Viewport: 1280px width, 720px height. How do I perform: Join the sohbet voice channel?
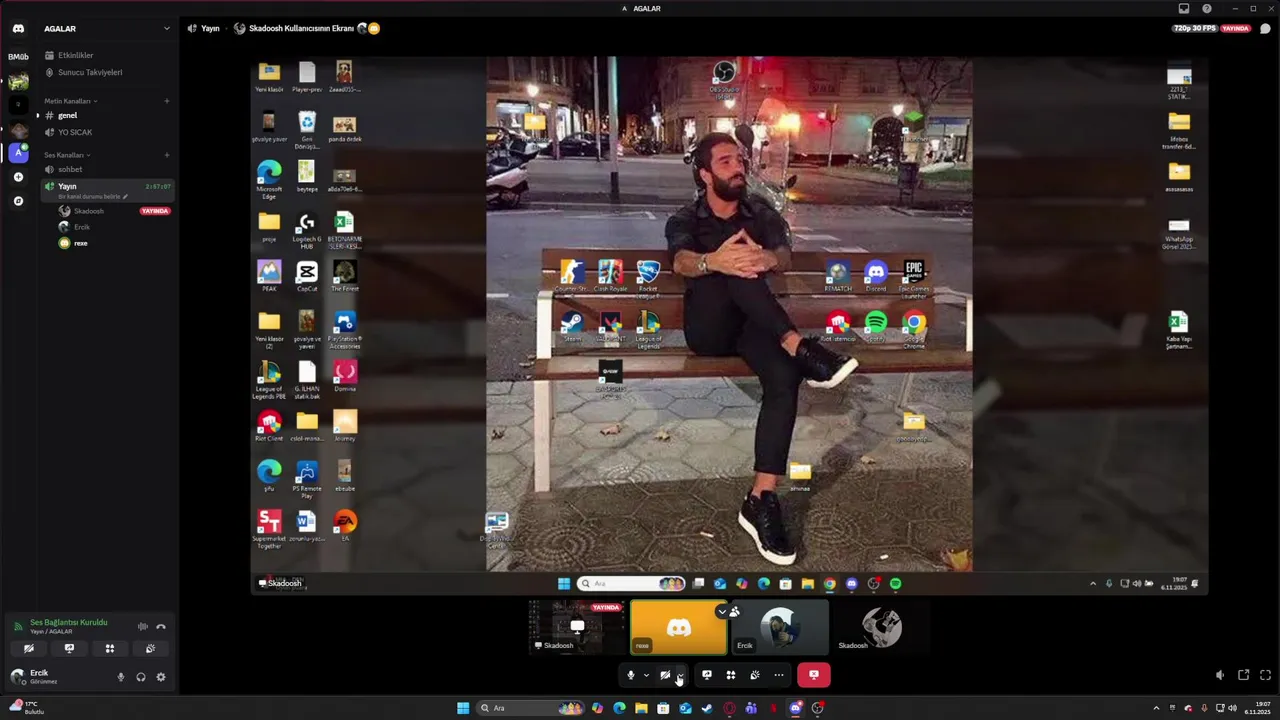106,169
